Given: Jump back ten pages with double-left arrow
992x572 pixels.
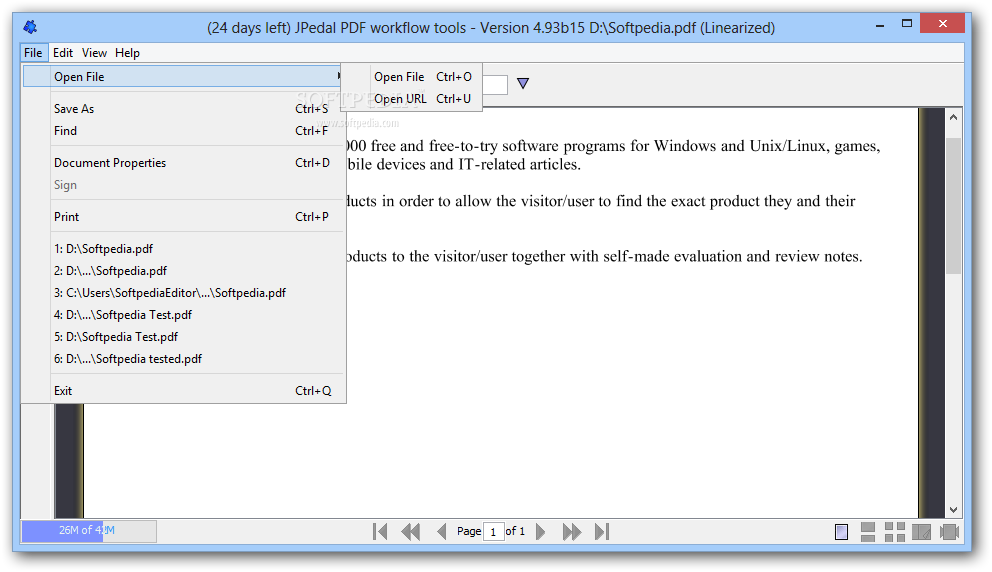Looking at the screenshot, I should coord(411,532).
